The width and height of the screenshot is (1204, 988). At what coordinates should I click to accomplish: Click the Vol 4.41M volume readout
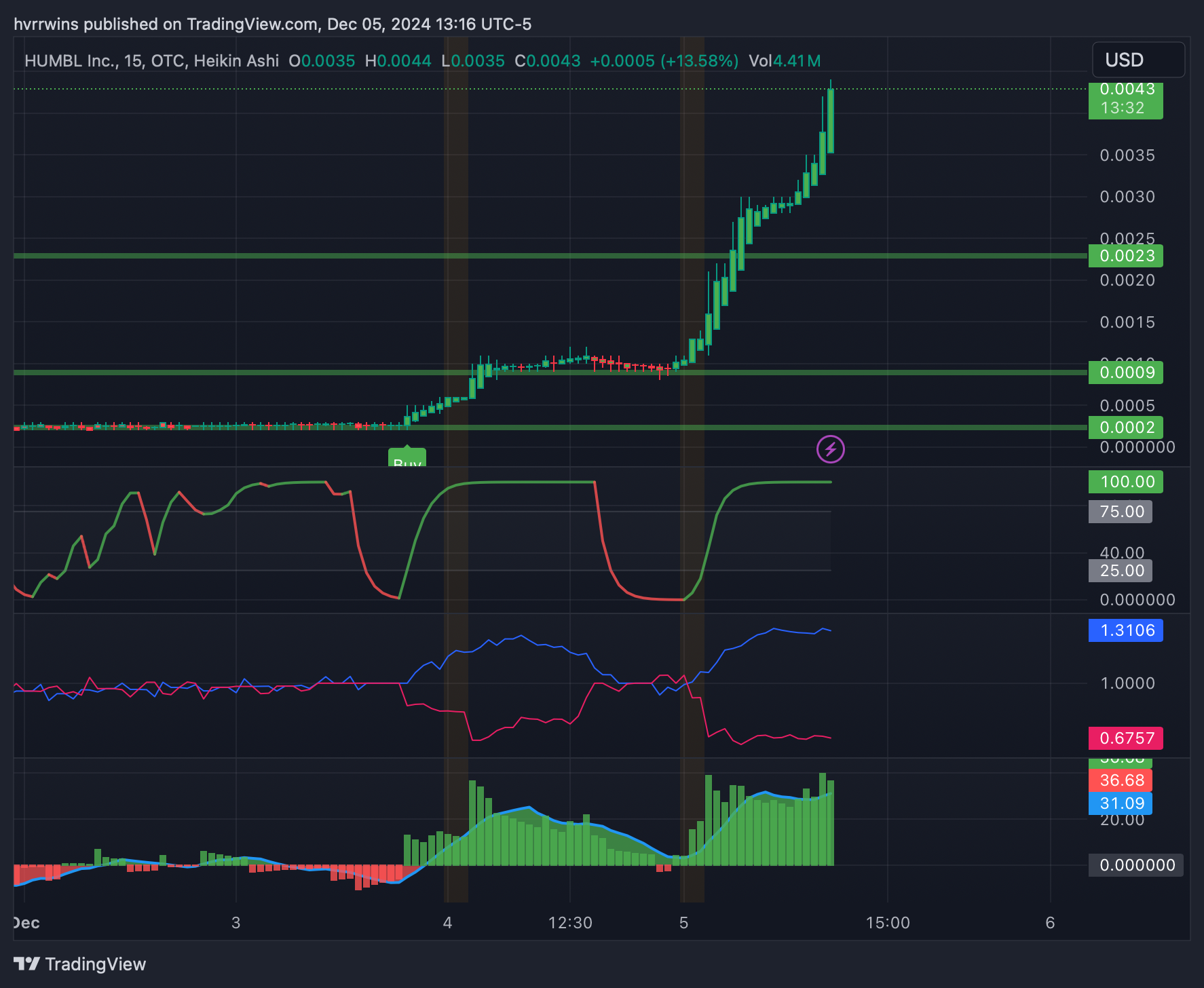point(785,61)
